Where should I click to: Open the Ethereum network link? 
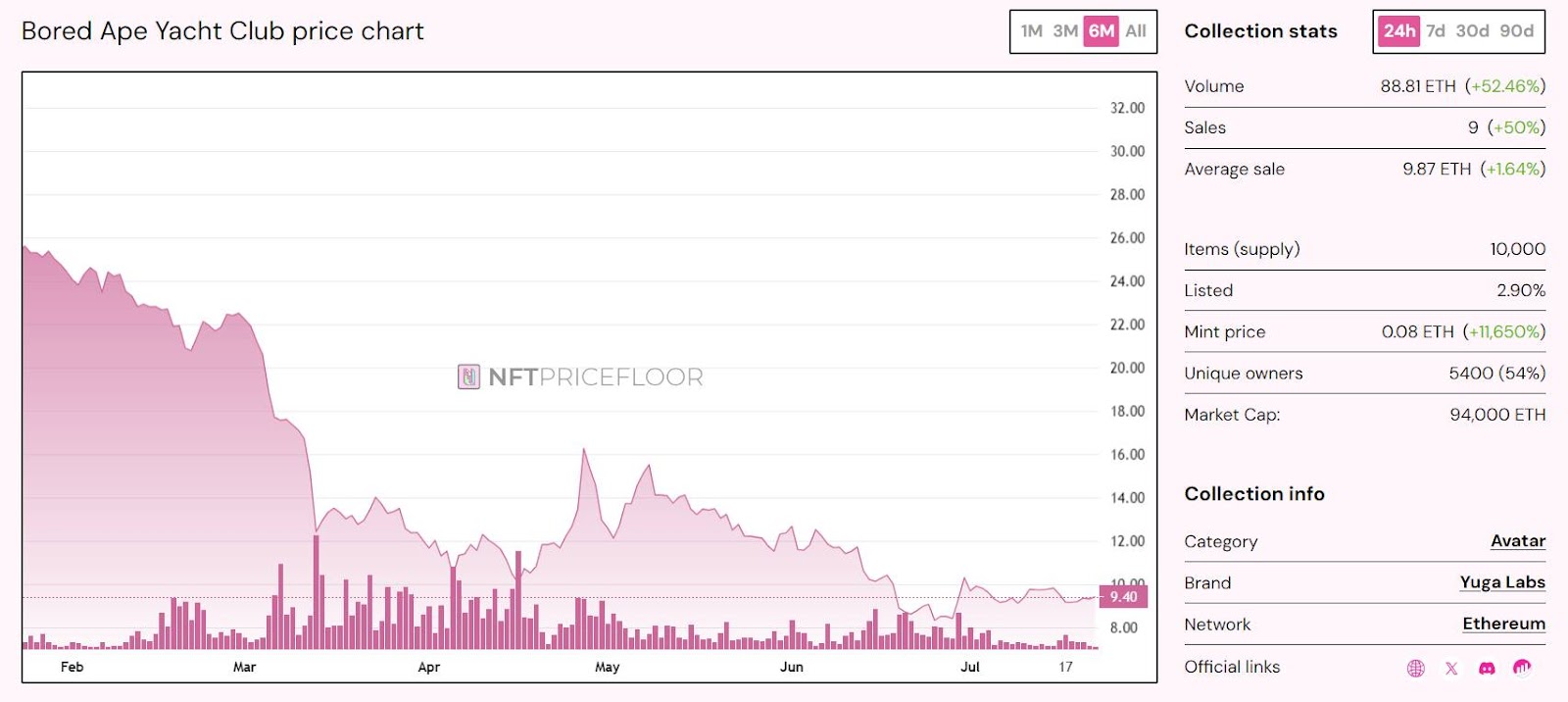point(1503,624)
